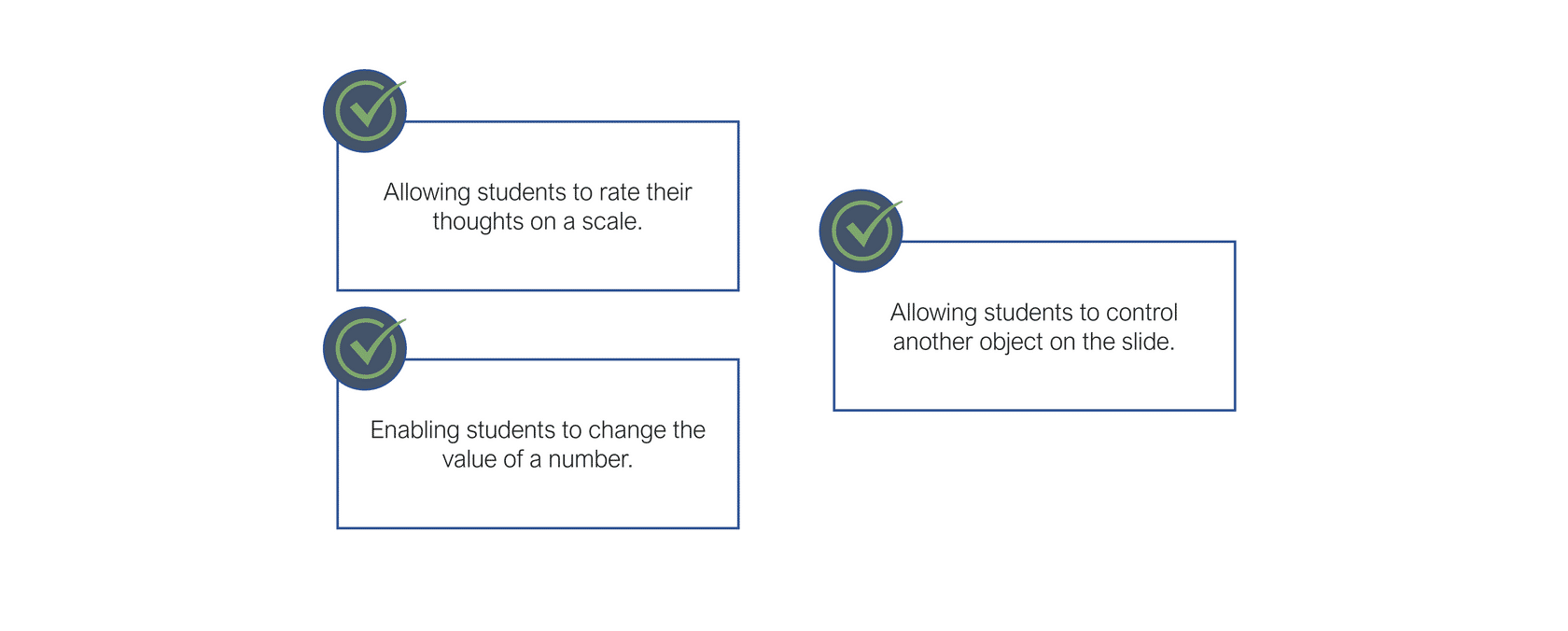Click the text line 'Allowing students to control'

(1034, 313)
